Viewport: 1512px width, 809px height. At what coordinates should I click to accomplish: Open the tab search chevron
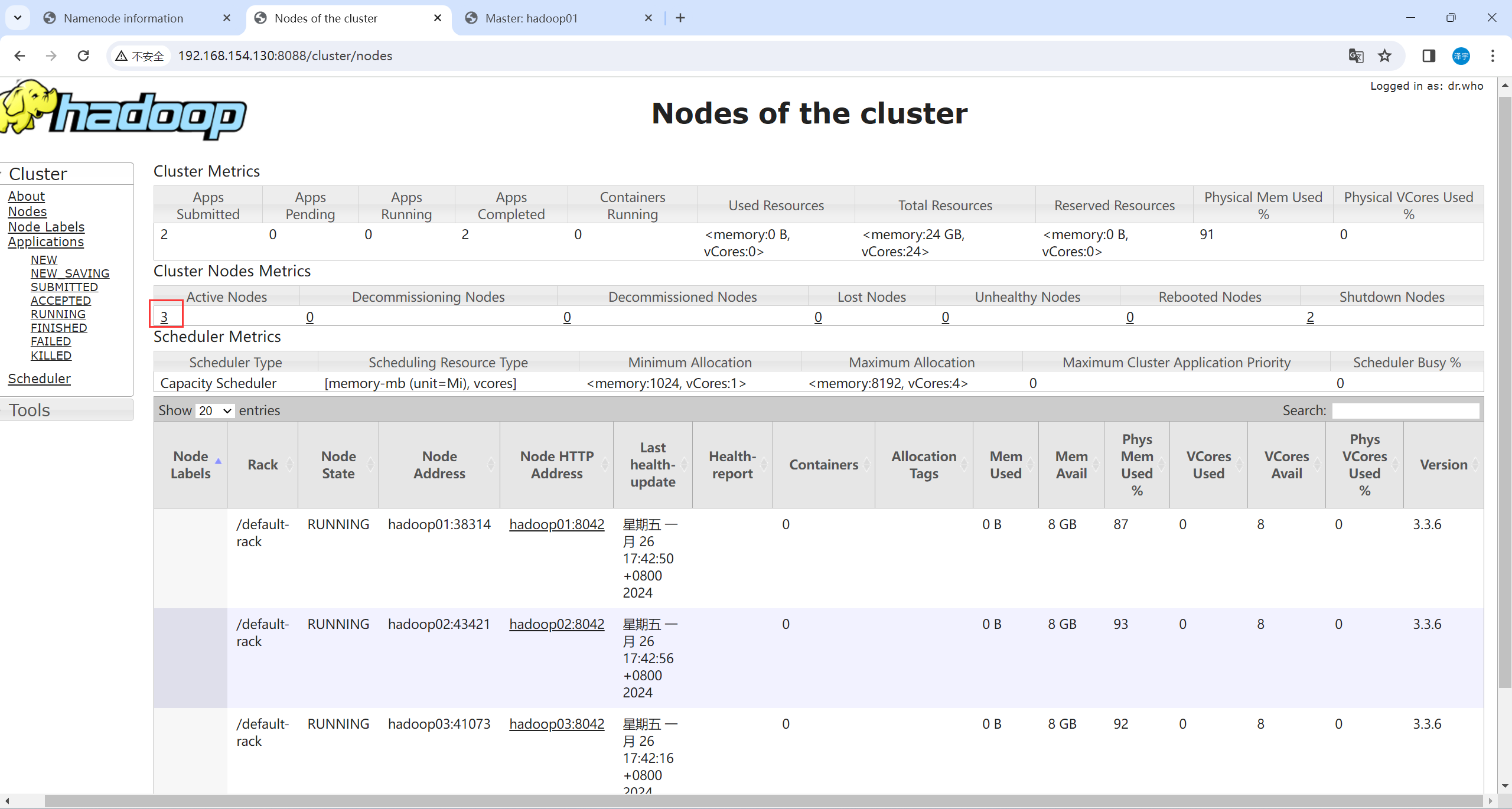click(18, 18)
